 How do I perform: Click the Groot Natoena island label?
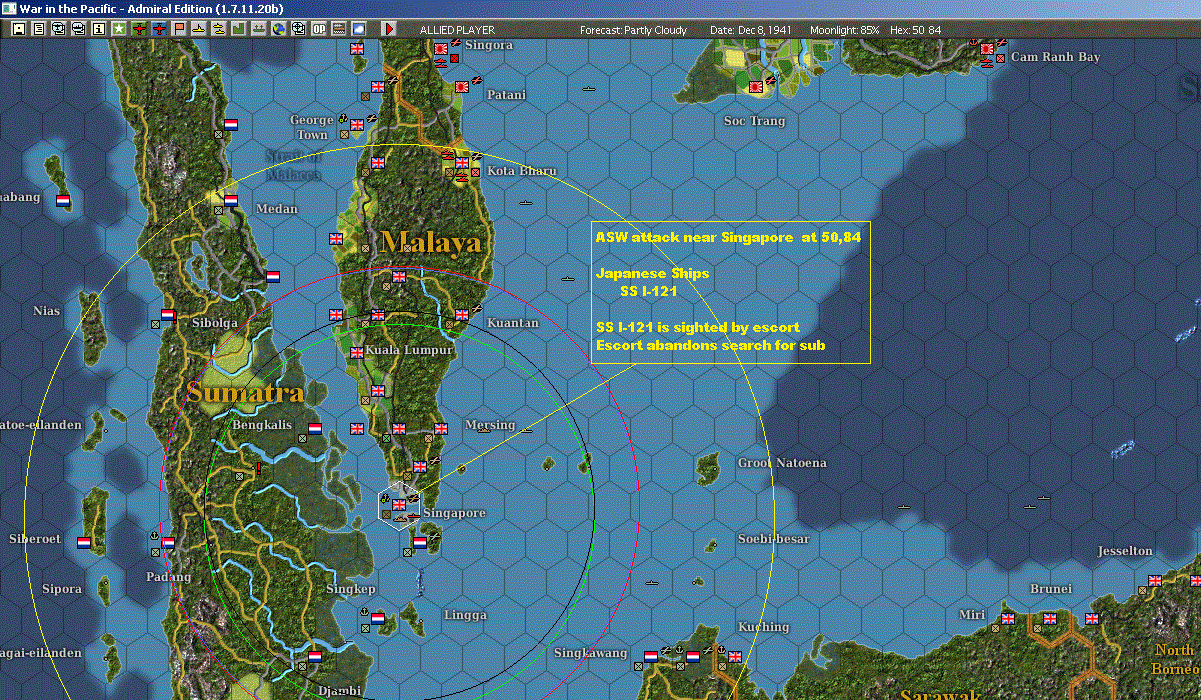782,463
